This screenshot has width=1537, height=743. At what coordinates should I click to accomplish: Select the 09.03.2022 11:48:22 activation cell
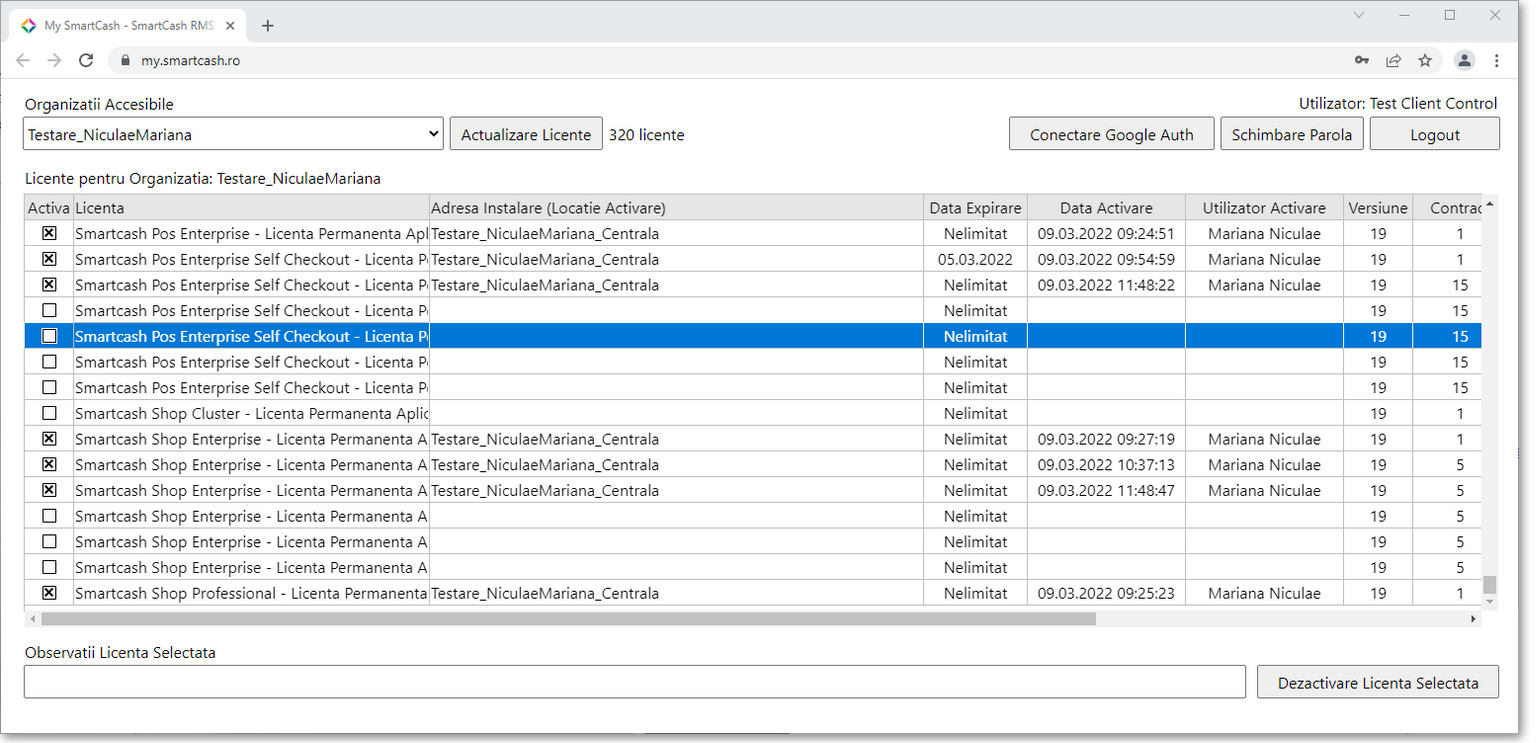pos(1106,285)
